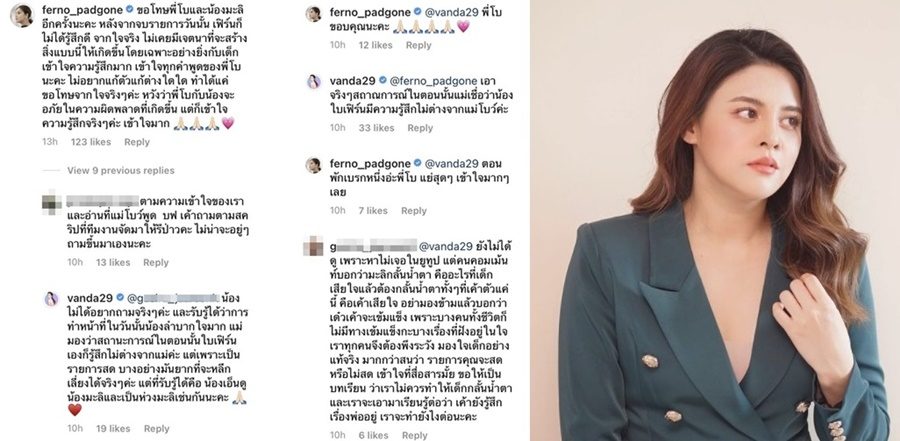Reply to the comment with 13 likes
Screen dimensions: 900x441
click(x=156, y=262)
